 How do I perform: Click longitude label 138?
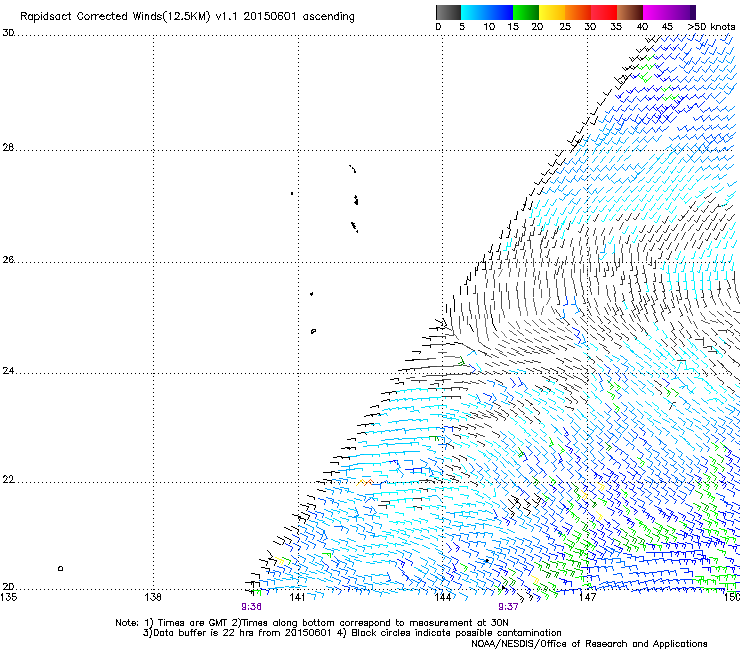(x=153, y=597)
